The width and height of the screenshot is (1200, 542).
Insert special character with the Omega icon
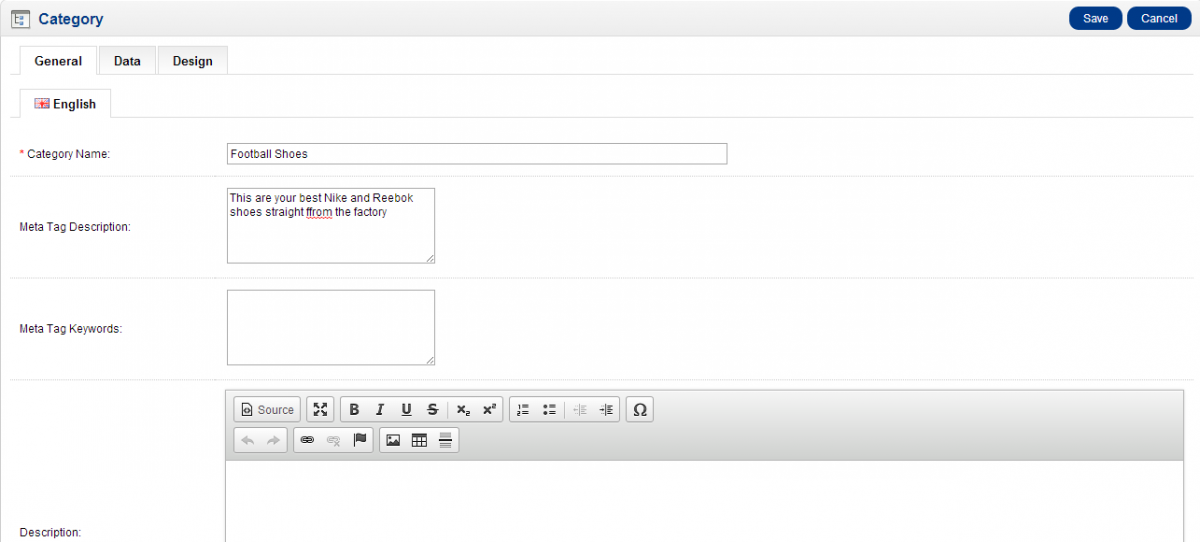(x=640, y=409)
